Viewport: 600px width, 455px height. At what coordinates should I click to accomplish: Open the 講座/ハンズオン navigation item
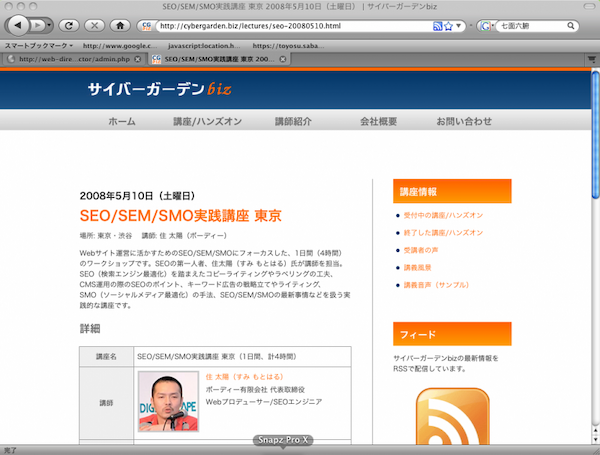(x=207, y=121)
